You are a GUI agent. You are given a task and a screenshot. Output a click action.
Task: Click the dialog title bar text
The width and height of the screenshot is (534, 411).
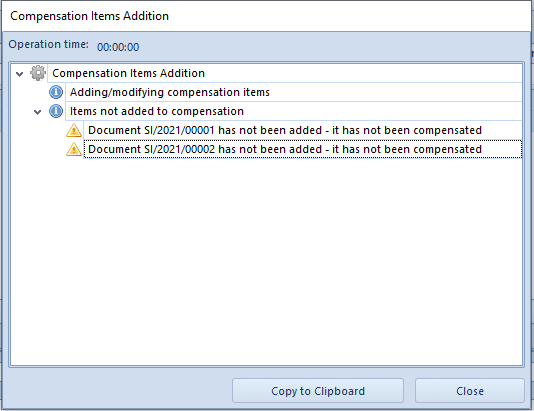coord(89,16)
